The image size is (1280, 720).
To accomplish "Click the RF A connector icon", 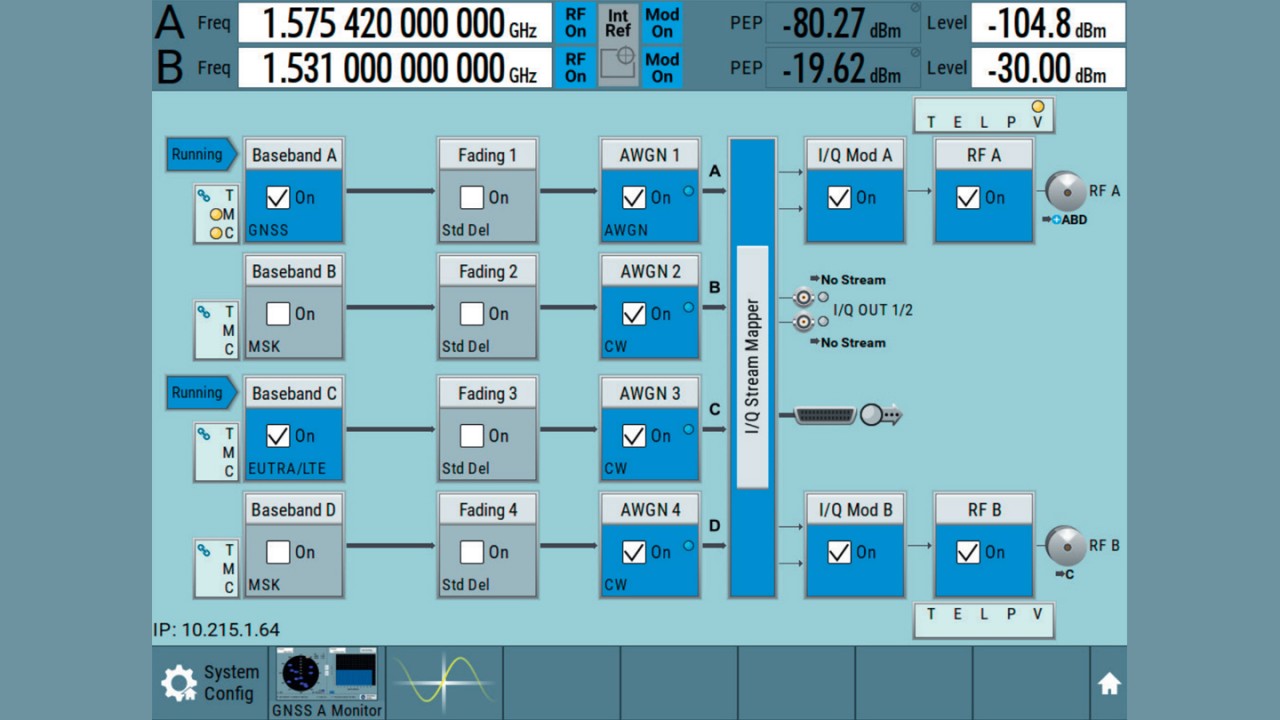I will coord(1065,191).
